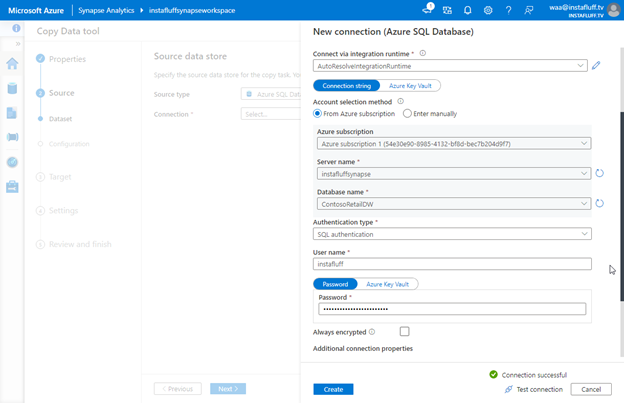Viewport: 624px width, 403px height.
Task: Select Enter manually radio button
Action: pyautogui.click(x=407, y=113)
